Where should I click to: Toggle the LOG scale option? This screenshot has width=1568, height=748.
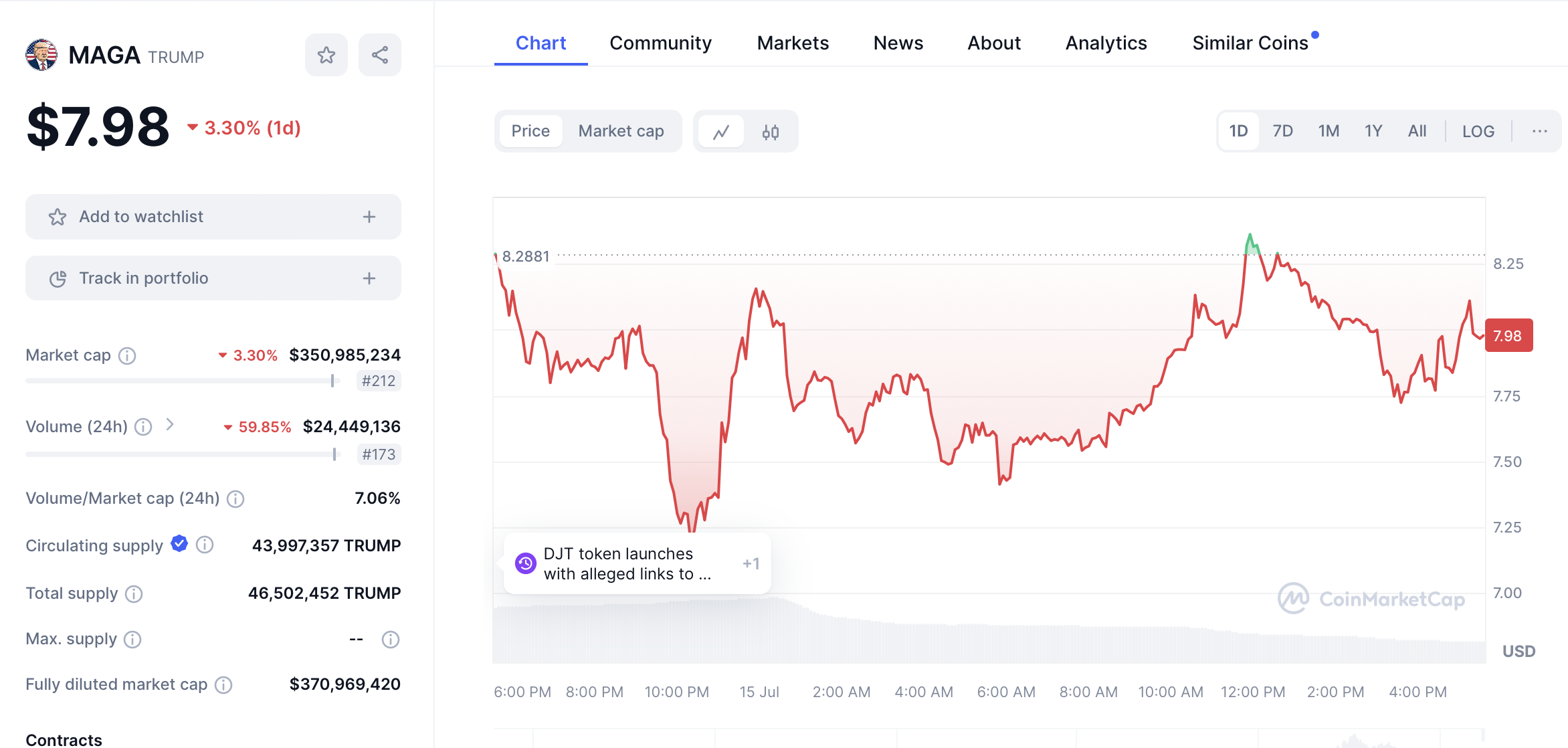tap(1478, 131)
